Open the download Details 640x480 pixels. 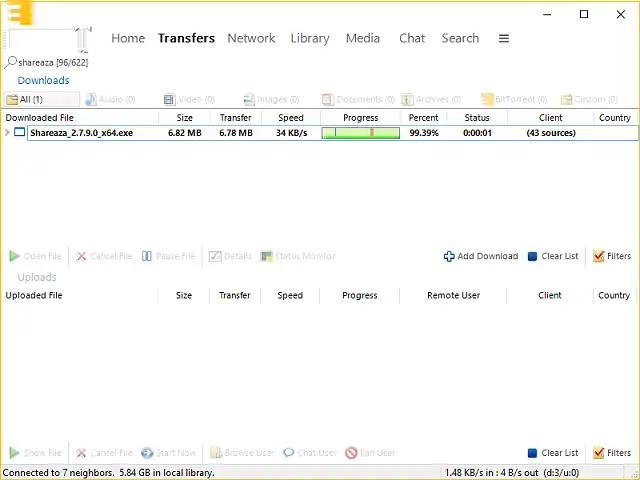coord(230,256)
